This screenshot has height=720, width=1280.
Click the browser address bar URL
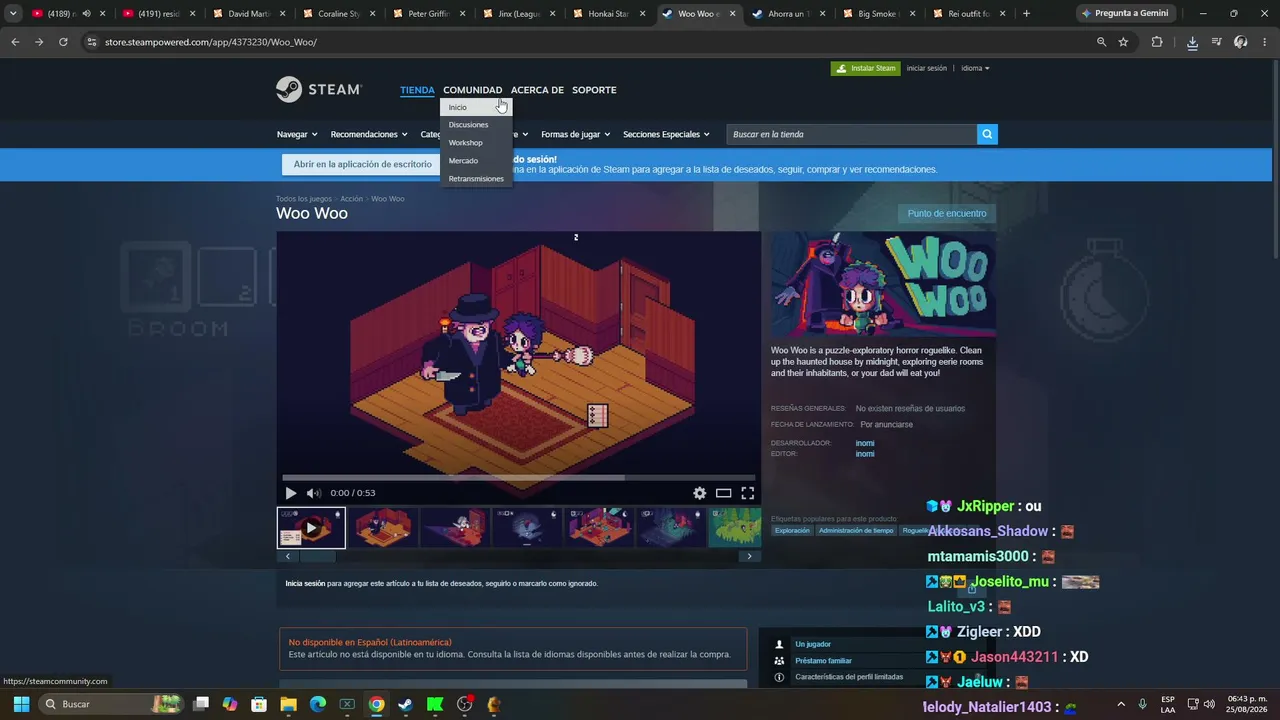coord(211,42)
